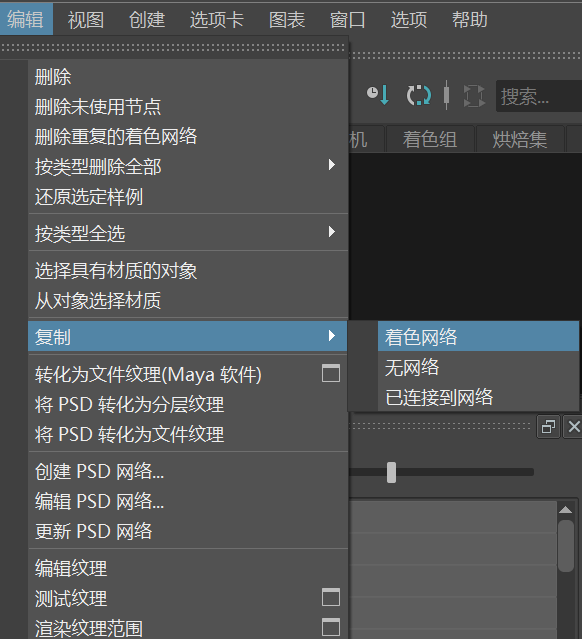Expand the 复制 submenu
The image size is (582, 639).
click(x=187, y=336)
